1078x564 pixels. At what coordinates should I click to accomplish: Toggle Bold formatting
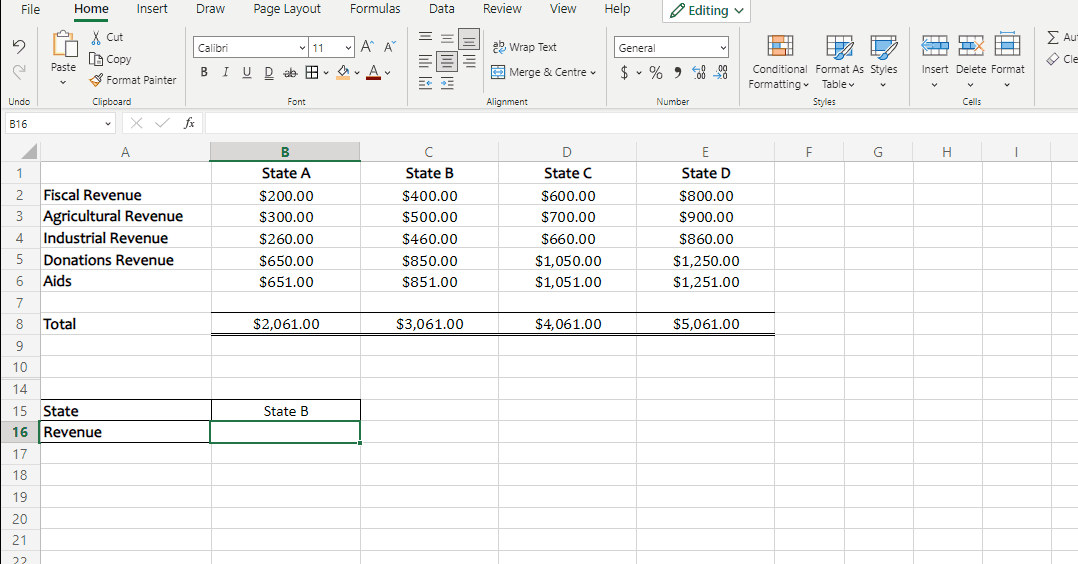tap(204, 72)
